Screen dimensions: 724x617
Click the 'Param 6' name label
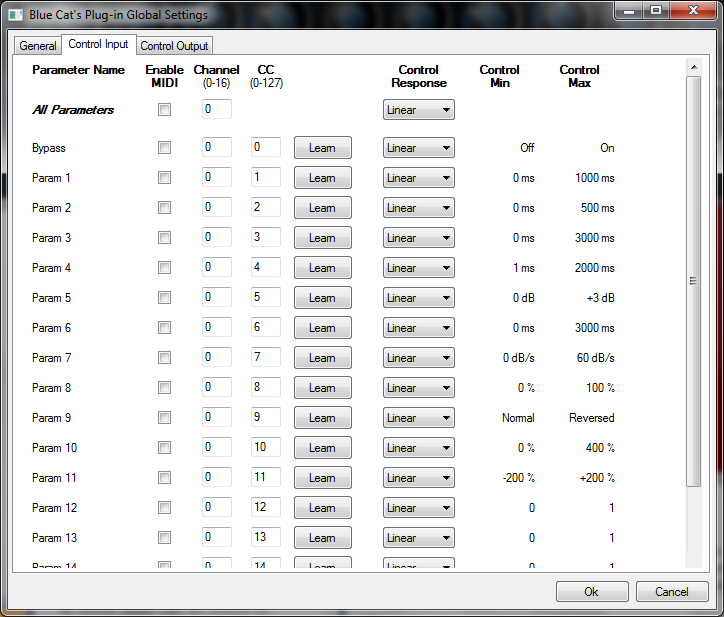coord(51,328)
